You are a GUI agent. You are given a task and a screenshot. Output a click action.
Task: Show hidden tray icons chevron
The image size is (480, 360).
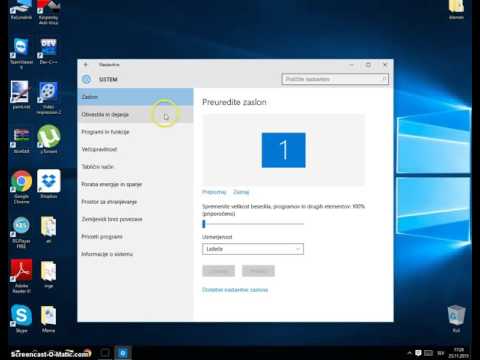409,353
